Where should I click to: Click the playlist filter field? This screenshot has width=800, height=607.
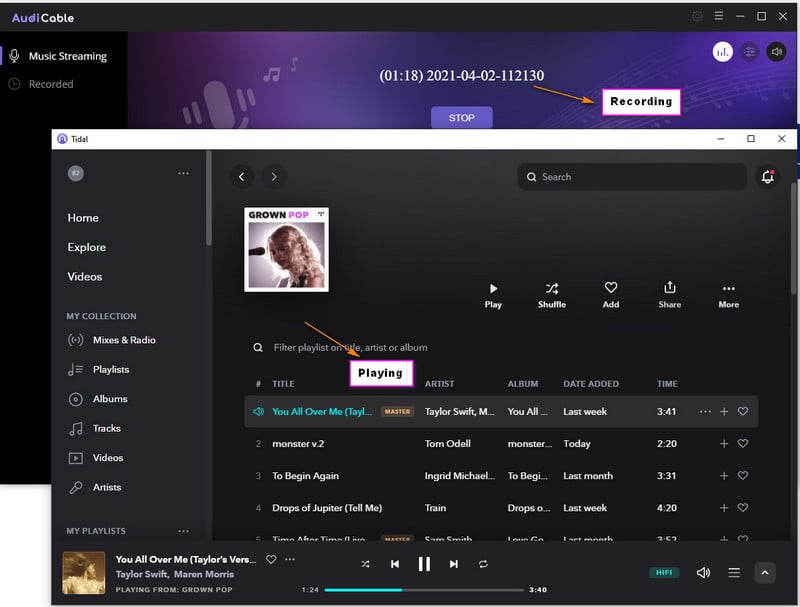point(350,347)
